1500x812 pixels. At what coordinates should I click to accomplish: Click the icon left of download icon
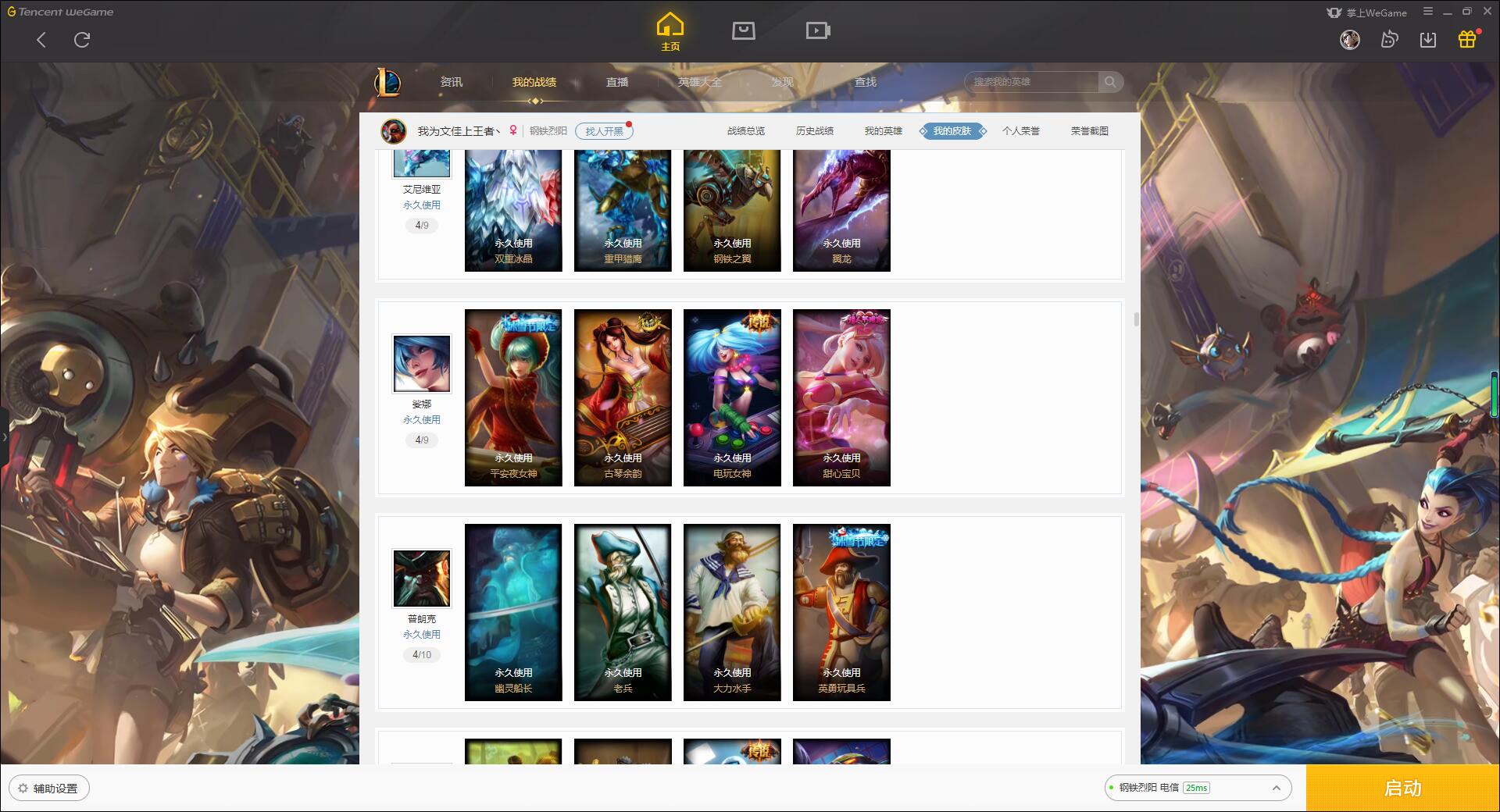1389,39
